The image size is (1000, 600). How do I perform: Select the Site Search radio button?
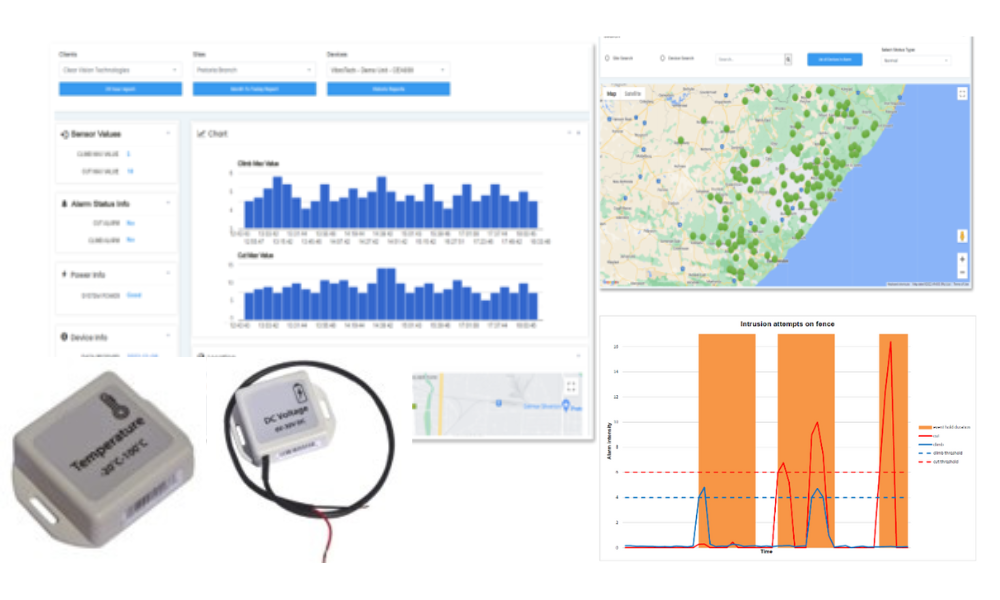click(607, 59)
